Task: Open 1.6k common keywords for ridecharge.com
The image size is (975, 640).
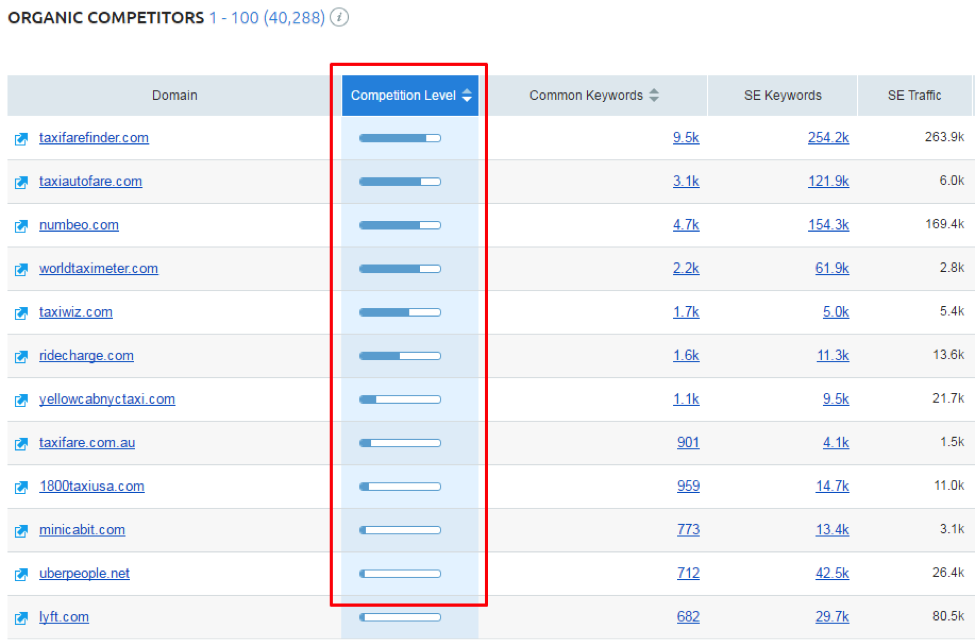Action: [x=686, y=355]
